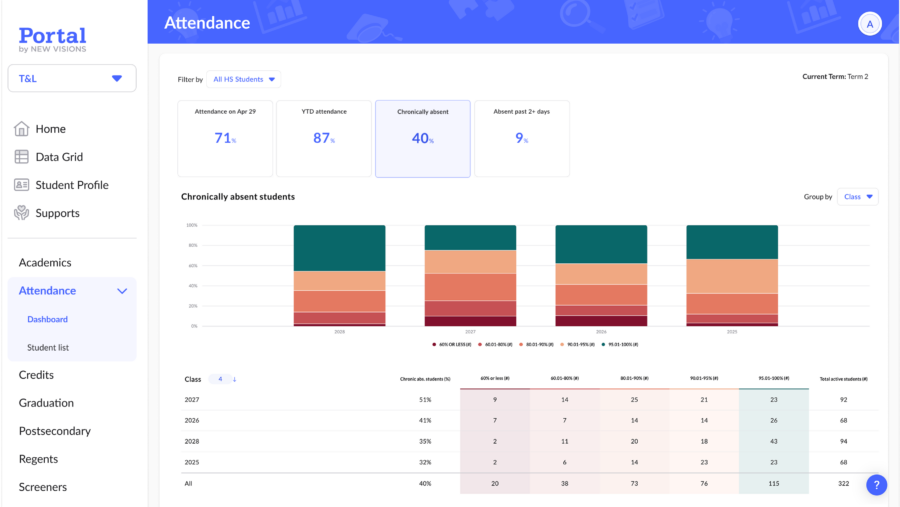Open Student list under Attendance
Screen dimensions: 900x507
pyautogui.click(x=48, y=347)
